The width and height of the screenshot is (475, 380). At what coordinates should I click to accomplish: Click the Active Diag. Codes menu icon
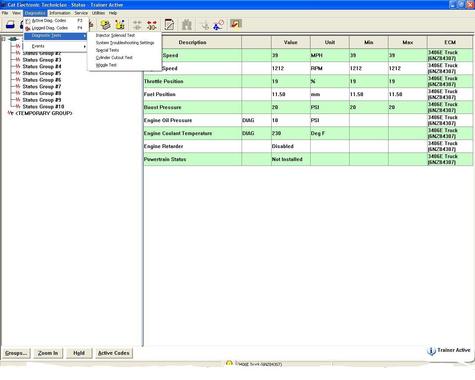pos(28,21)
